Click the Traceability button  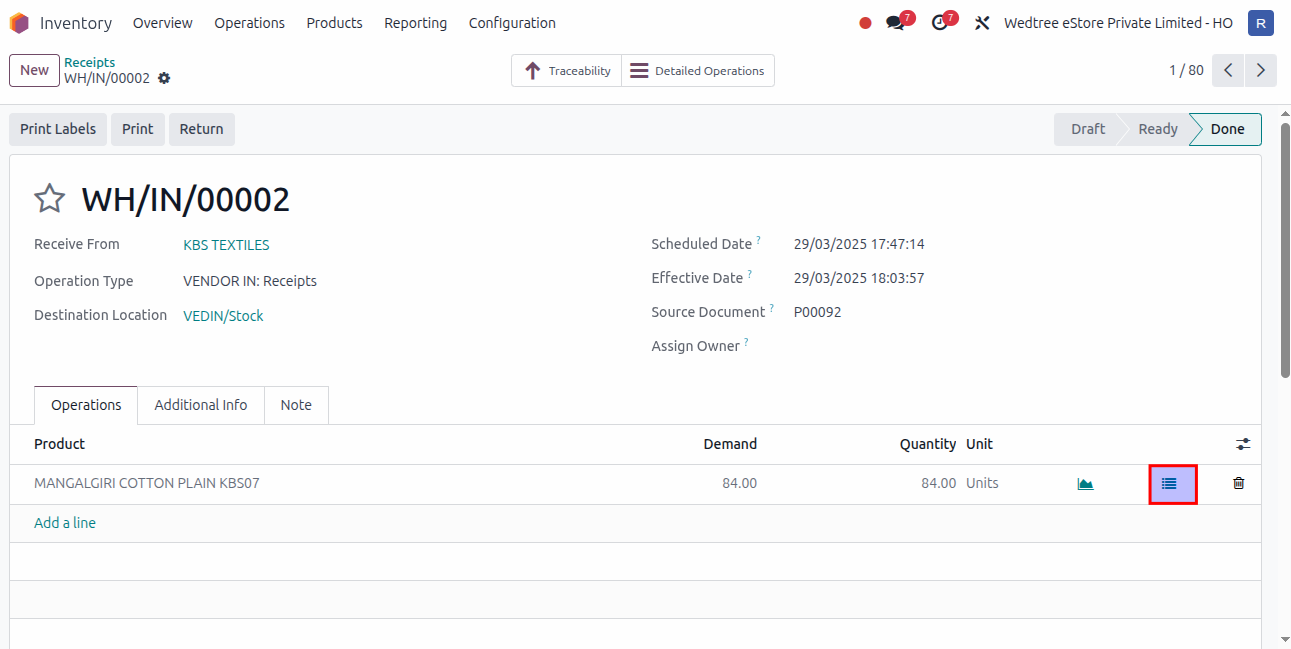567,71
